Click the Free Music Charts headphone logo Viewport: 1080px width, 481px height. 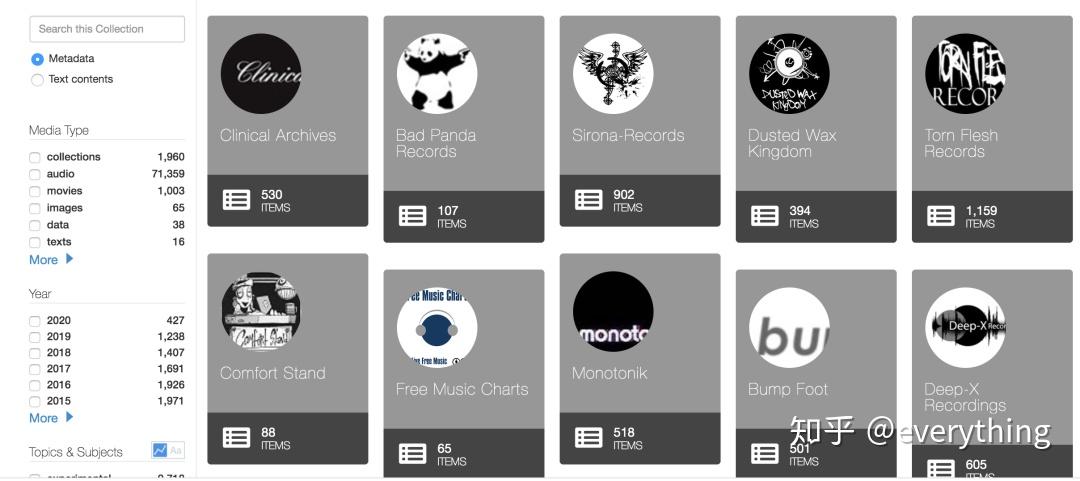coord(437,327)
